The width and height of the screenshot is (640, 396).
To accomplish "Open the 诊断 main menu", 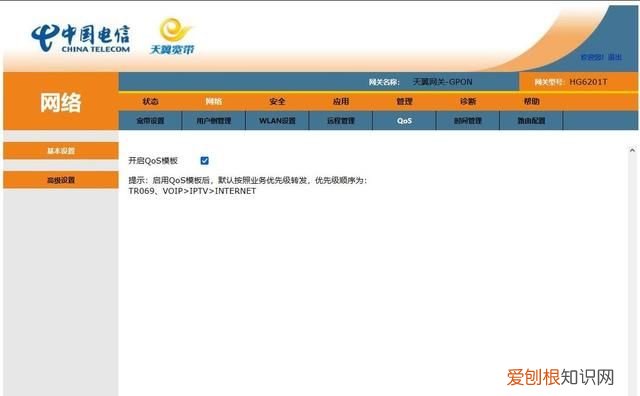I will tap(468, 101).
